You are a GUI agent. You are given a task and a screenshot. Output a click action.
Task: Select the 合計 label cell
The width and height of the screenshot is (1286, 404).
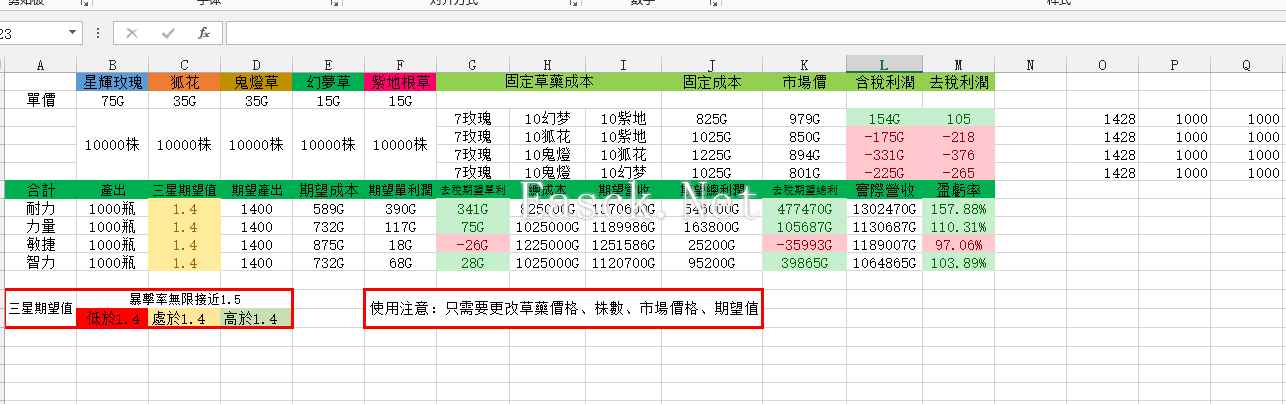pos(40,190)
